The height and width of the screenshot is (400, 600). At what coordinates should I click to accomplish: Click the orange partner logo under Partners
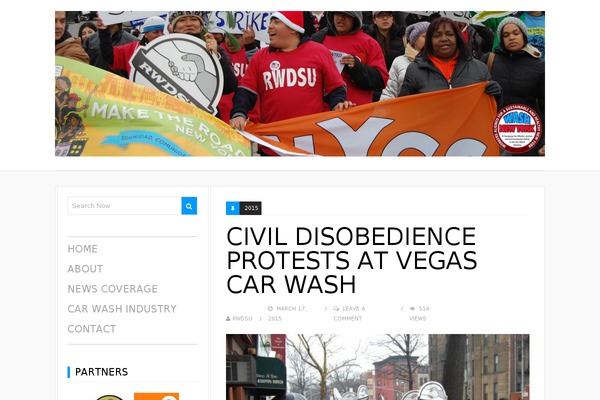pos(157,397)
